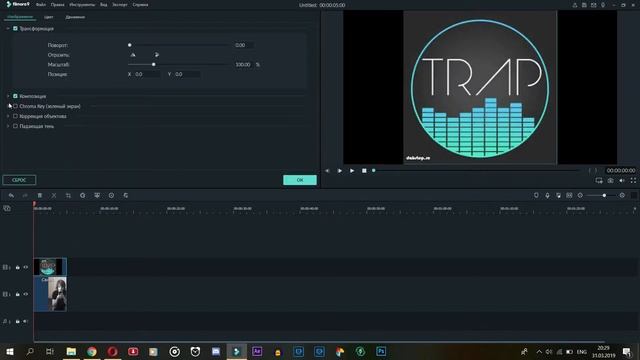The width and height of the screenshot is (640, 360).
Task: Open the Правка menu
Action: [58, 5]
